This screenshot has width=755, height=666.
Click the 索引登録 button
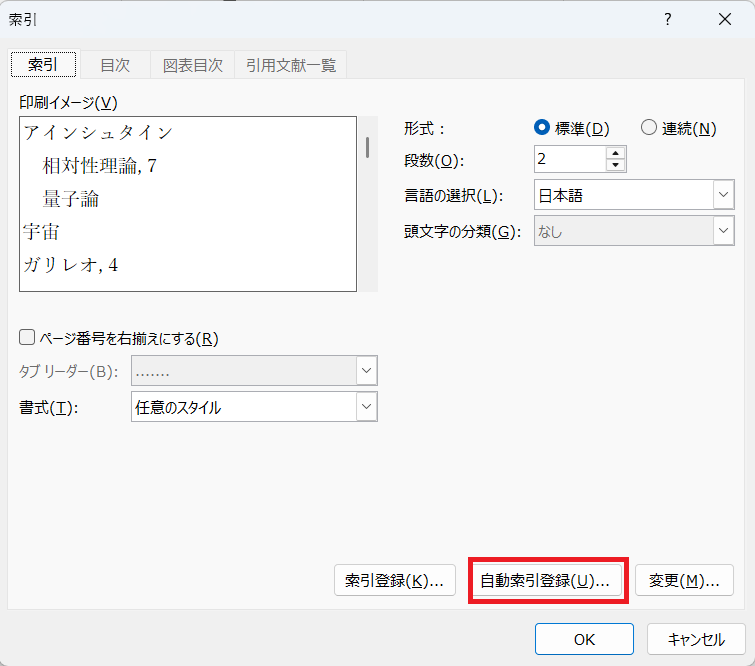tap(394, 581)
